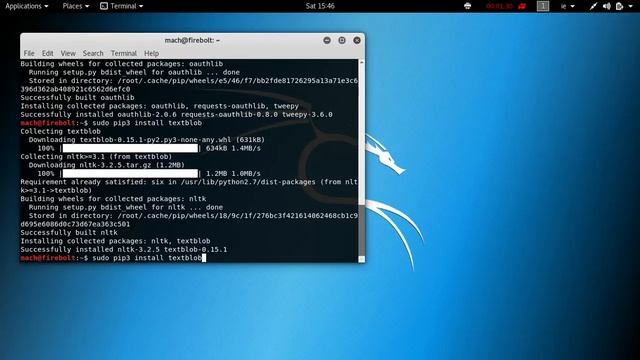
Task: Click 'Successfully built nltk' line
Action: pyautogui.click(x=69, y=233)
